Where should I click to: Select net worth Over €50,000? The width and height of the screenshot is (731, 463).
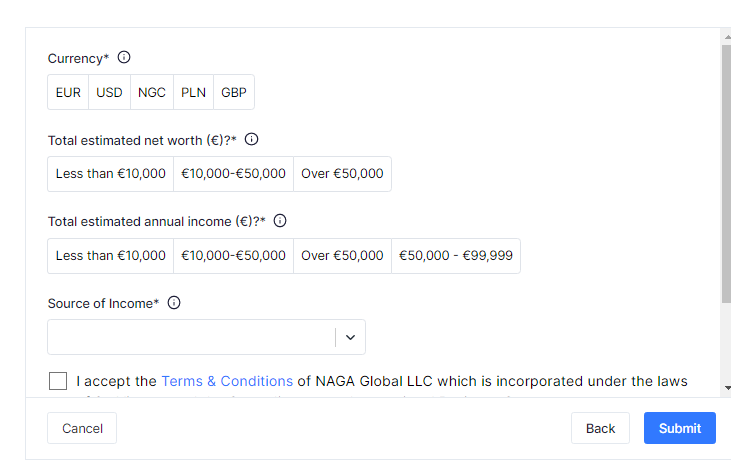[x=342, y=174]
